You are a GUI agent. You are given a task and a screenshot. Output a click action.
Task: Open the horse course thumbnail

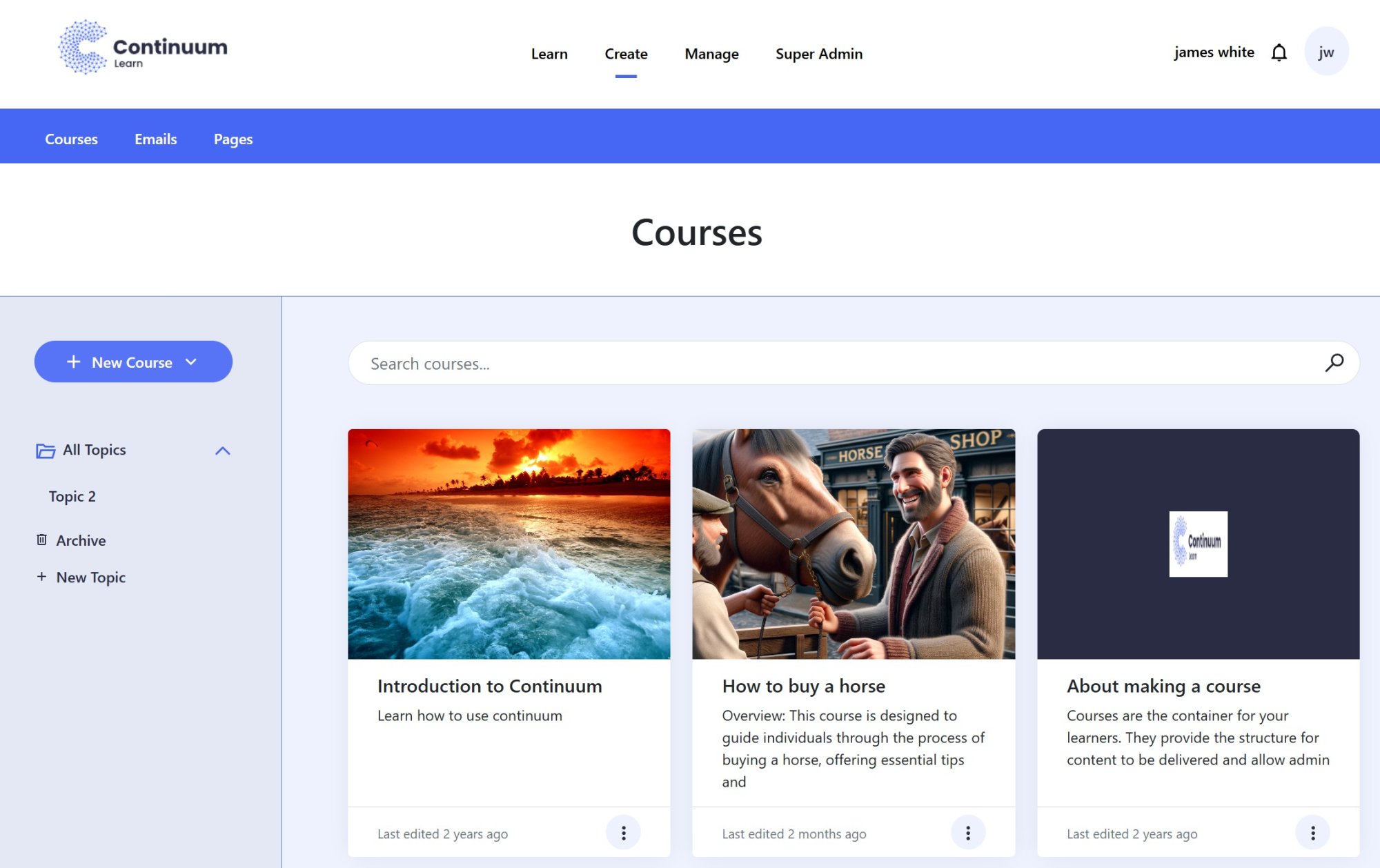(x=853, y=544)
